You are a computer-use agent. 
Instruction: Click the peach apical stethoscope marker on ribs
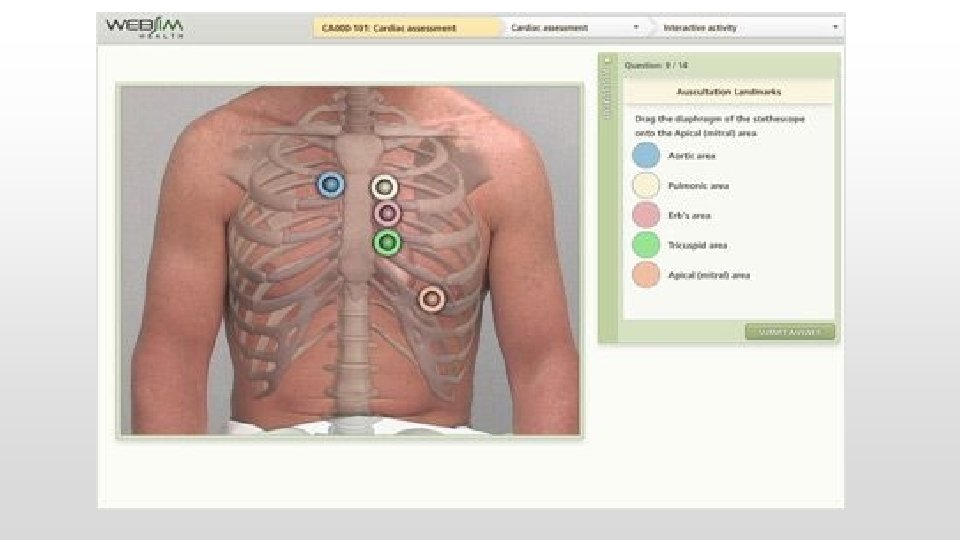coord(432,299)
